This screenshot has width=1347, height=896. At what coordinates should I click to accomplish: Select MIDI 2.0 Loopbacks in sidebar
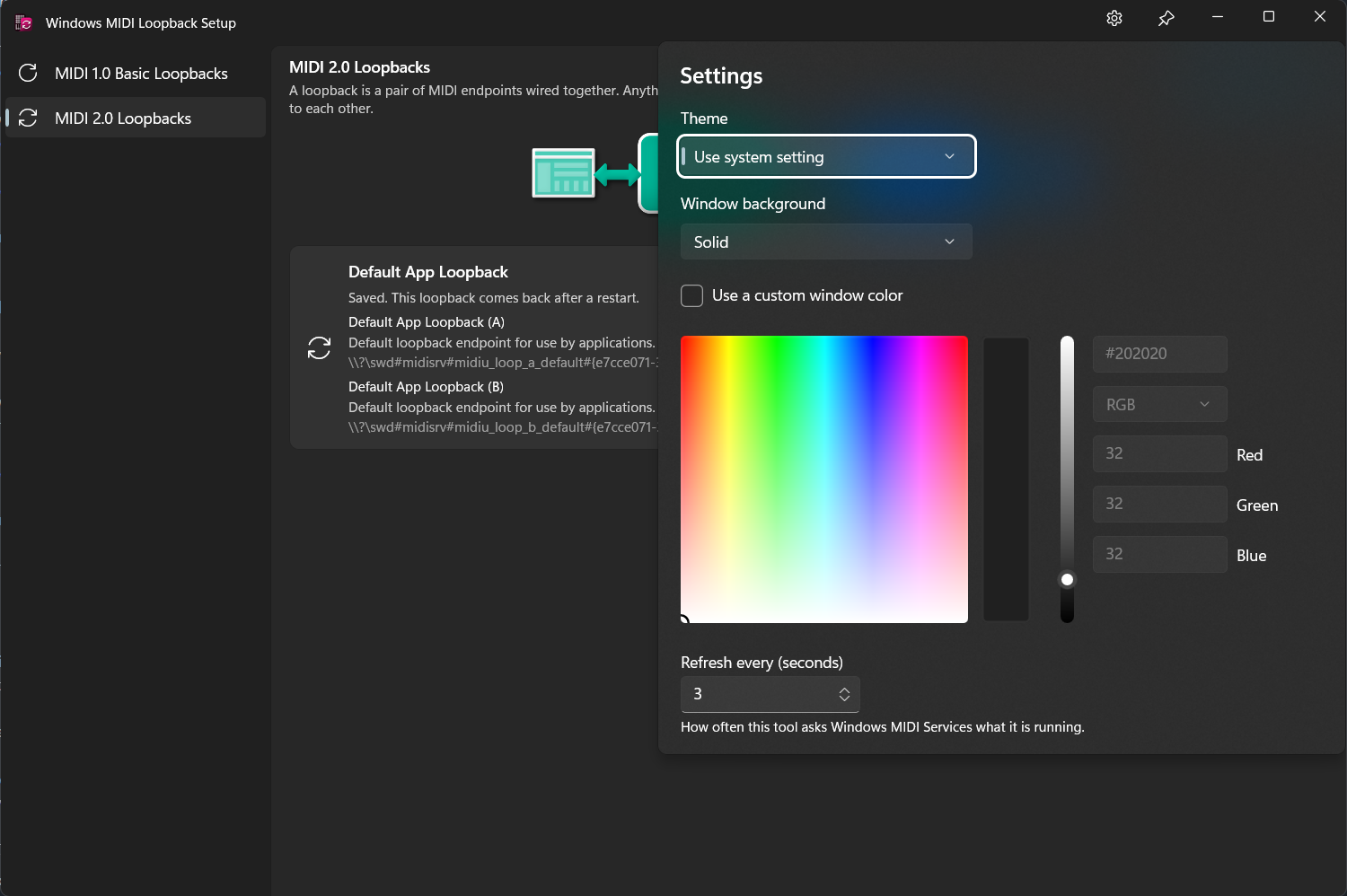click(136, 118)
